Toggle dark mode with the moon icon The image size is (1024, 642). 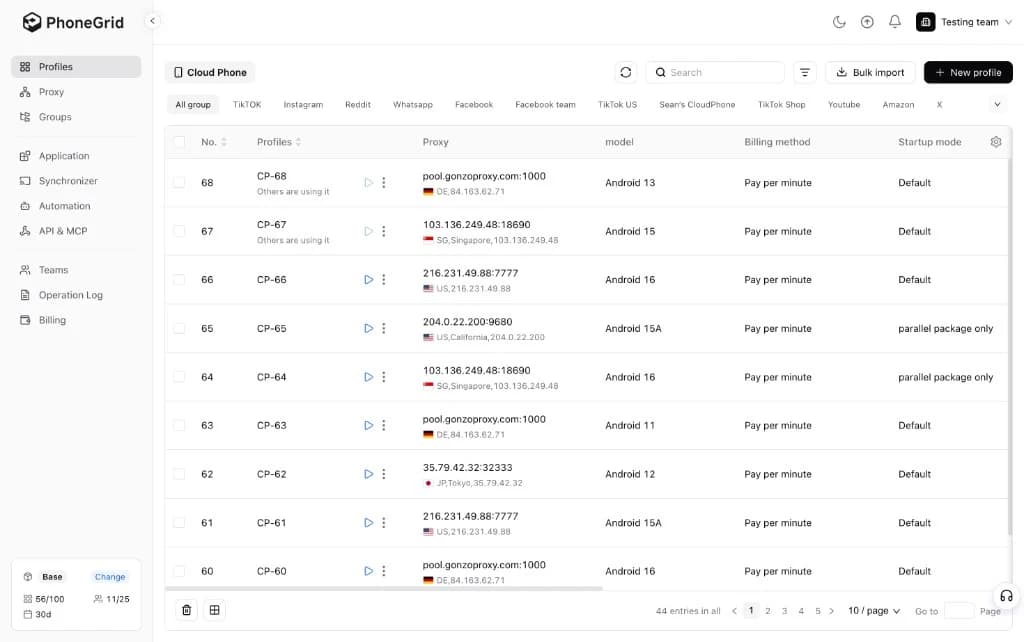pos(839,20)
